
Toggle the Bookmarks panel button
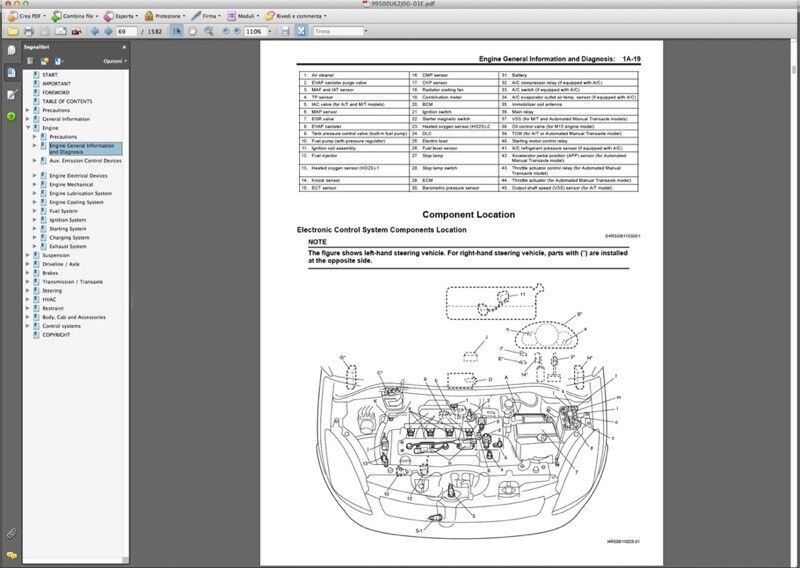click(x=11, y=72)
